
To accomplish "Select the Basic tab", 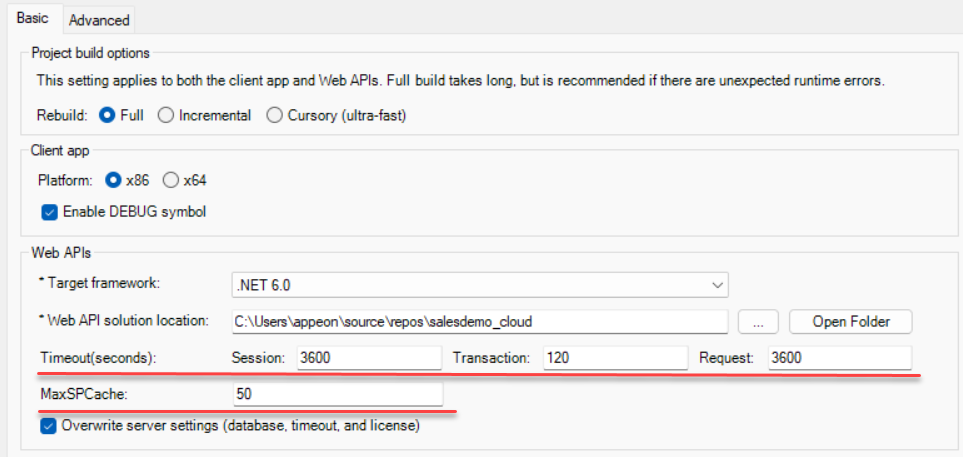I will pos(32,19).
